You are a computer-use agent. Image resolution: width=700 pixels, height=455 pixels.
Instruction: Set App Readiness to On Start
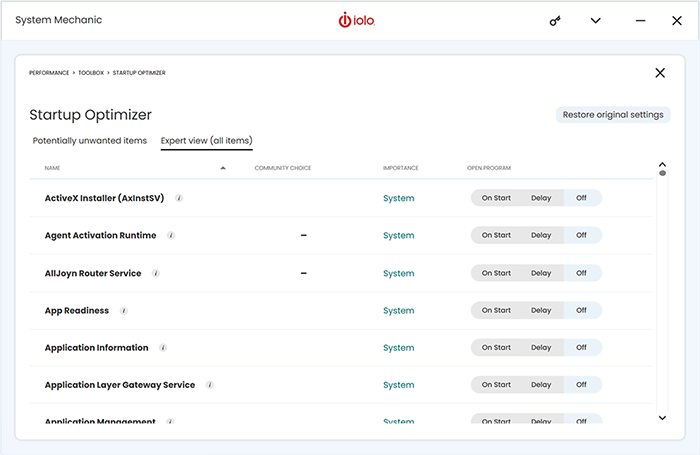click(496, 310)
